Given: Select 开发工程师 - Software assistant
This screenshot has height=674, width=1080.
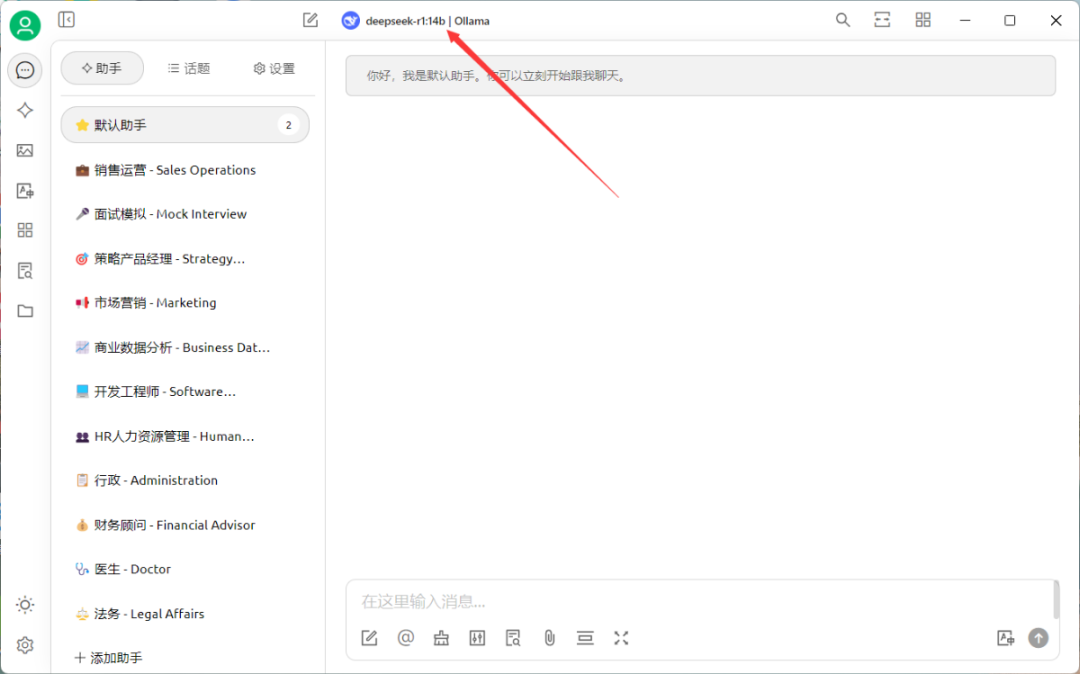Looking at the screenshot, I should click(x=185, y=392).
